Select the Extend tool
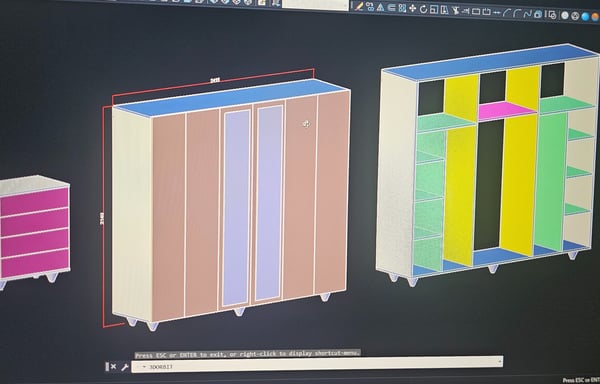 click(x=465, y=11)
